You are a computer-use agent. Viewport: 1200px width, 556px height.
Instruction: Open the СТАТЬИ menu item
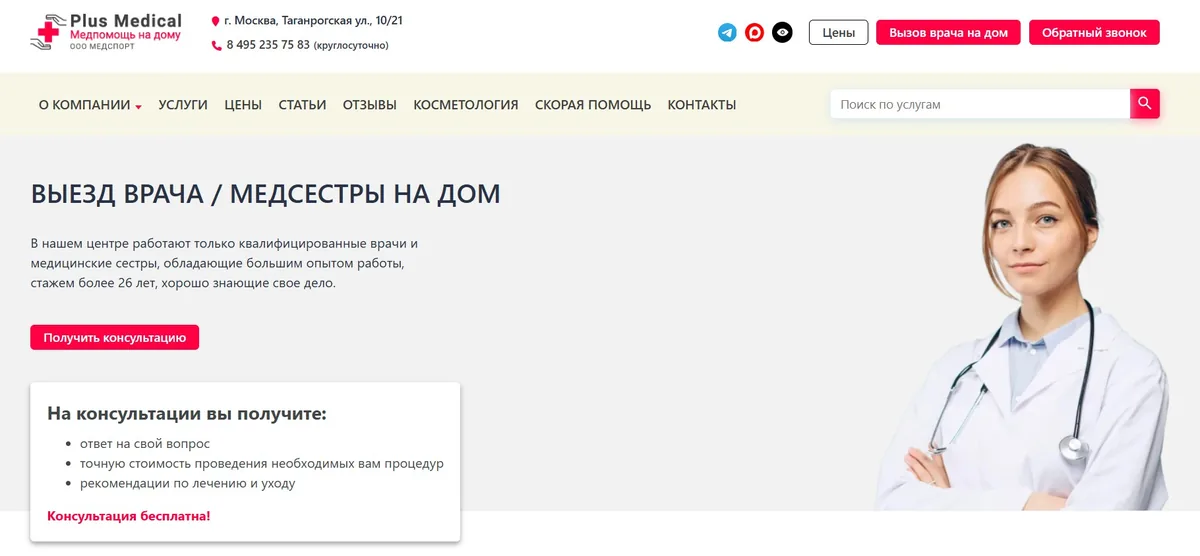(302, 105)
